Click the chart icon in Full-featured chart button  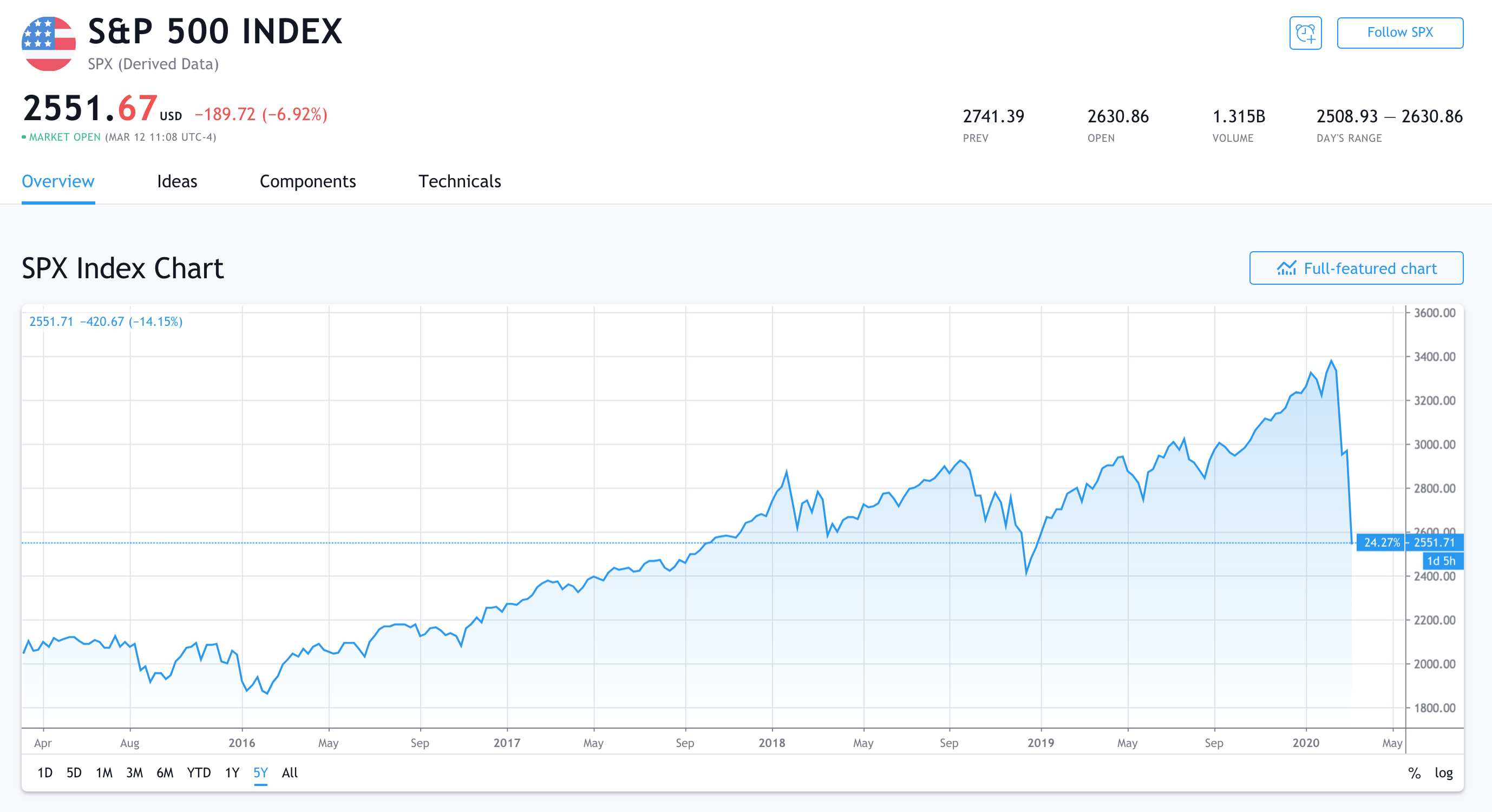pyautogui.click(x=1286, y=268)
